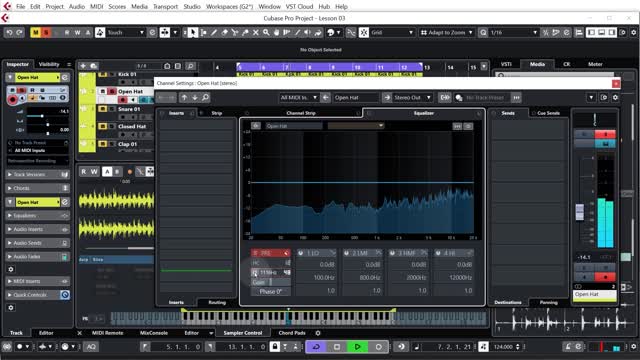Open Find Tracks magnifier in track list
640x360 pixels.
[190, 66]
